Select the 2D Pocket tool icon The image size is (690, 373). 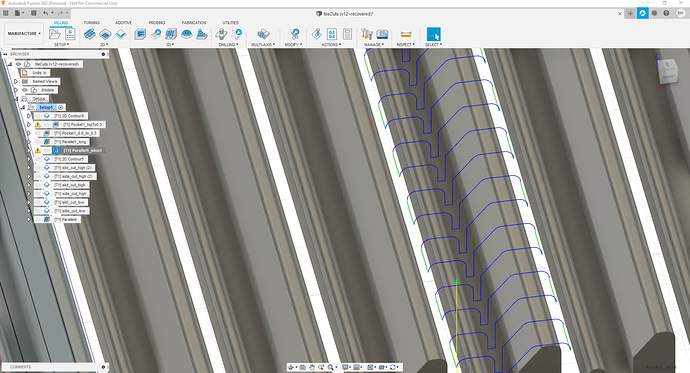(105, 34)
